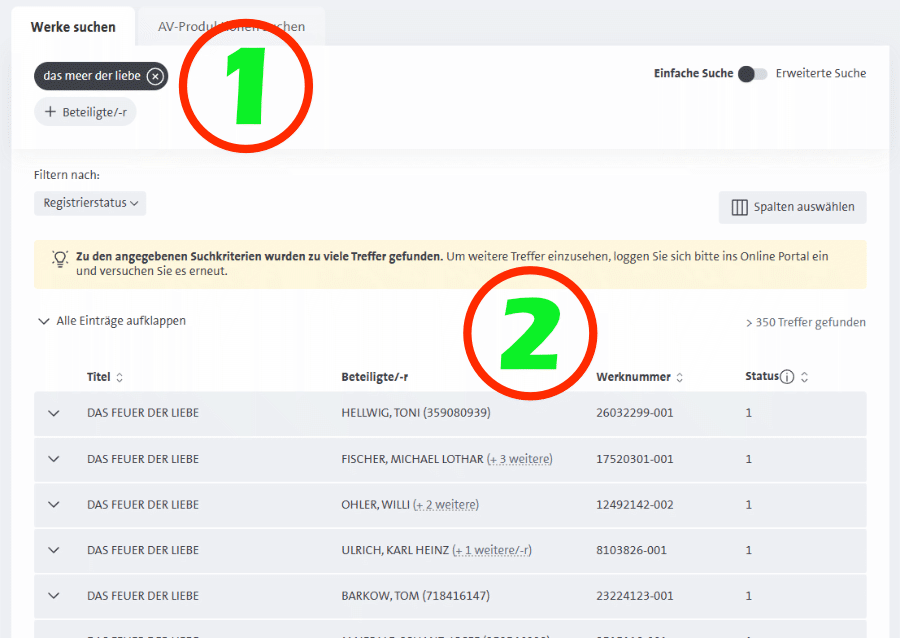This screenshot has height=638, width=900.
Task: Switch to the Werke suchen tab
Action: 73,27
